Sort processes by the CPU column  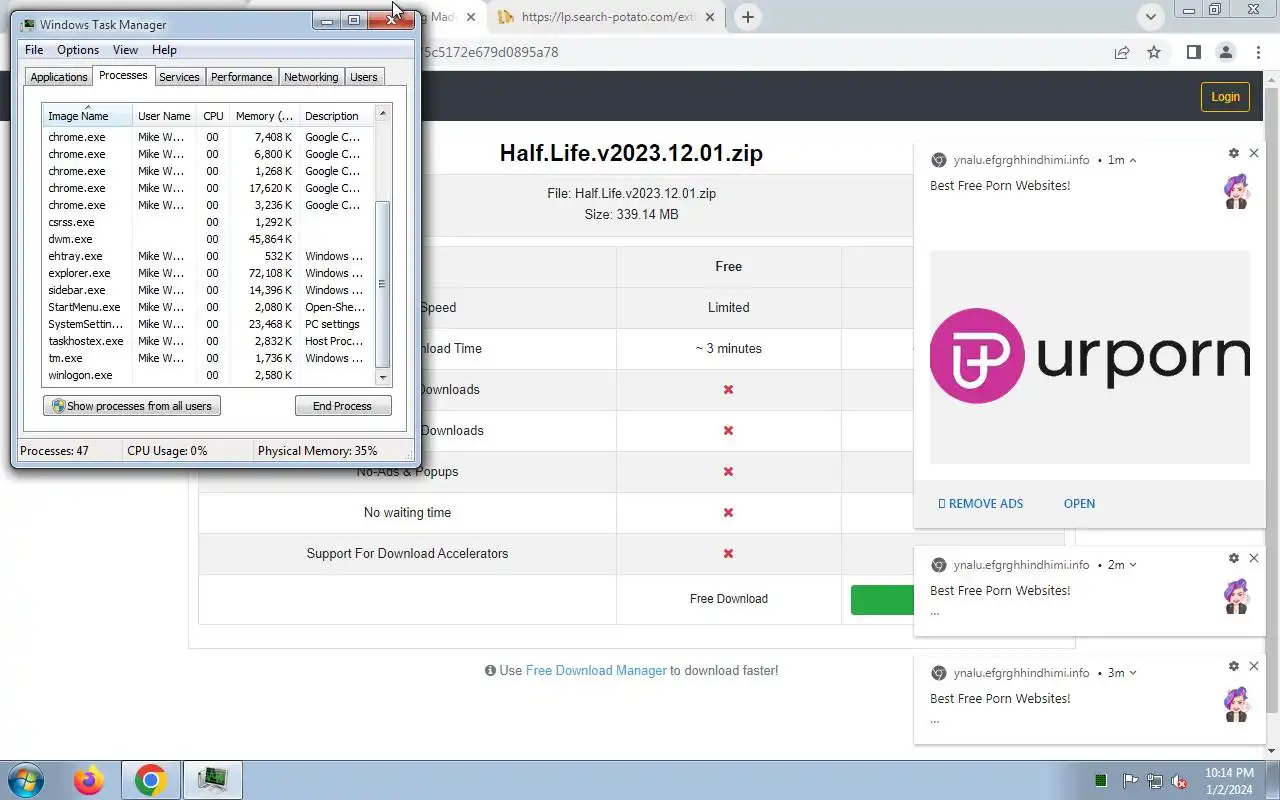[213, 116]
